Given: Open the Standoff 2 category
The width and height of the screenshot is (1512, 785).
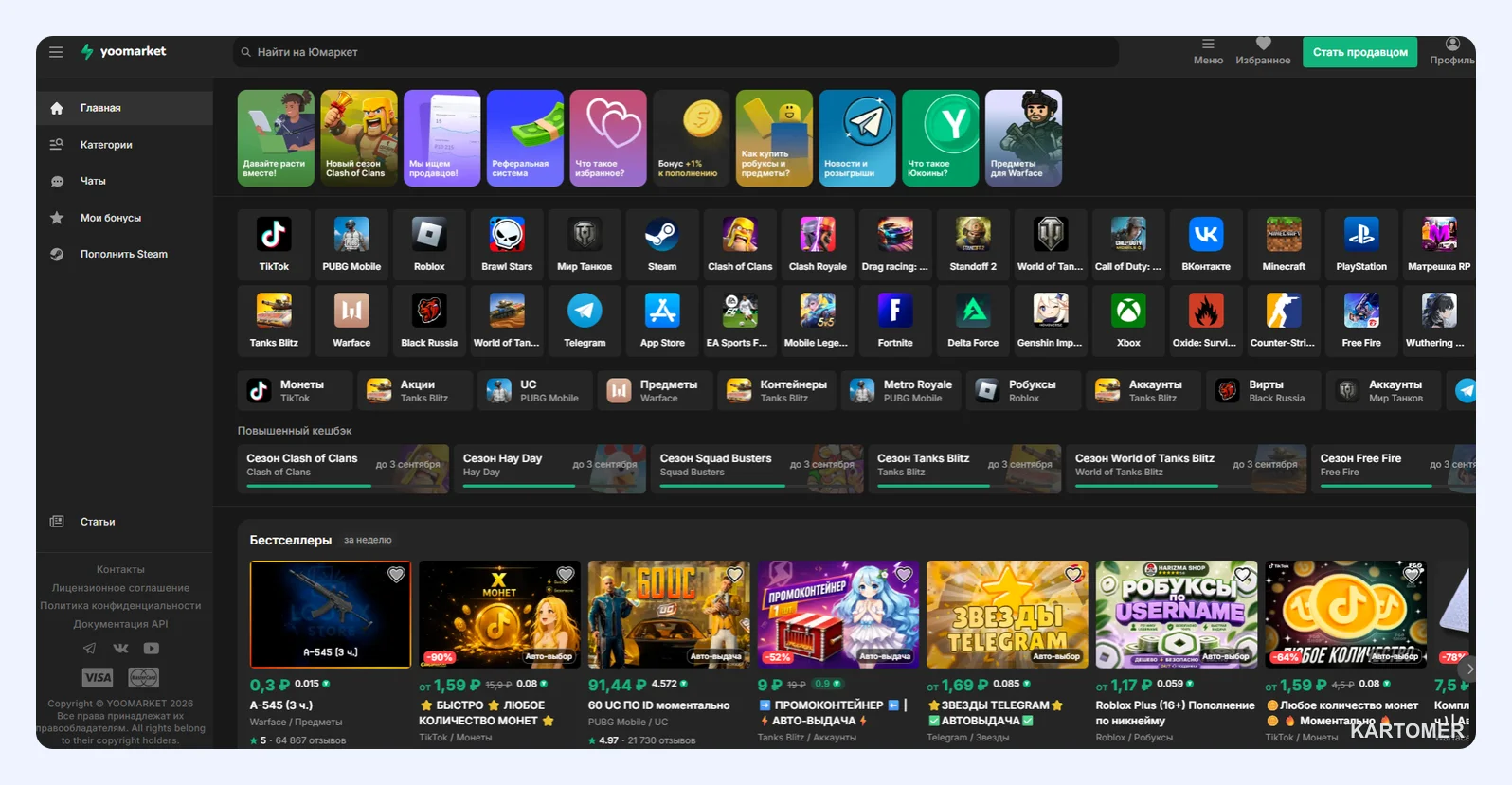Looking at the screenshot, I should tap(973, 243).
